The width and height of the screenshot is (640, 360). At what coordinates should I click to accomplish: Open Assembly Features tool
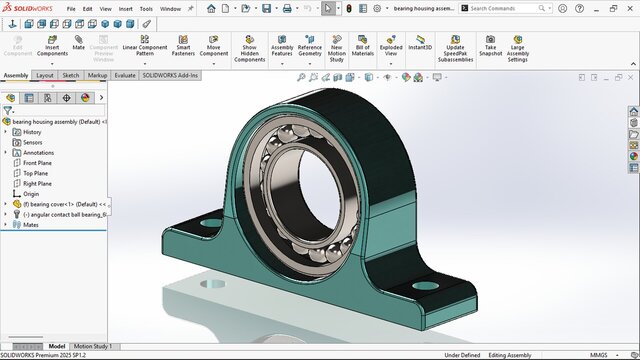pos(282,46)
